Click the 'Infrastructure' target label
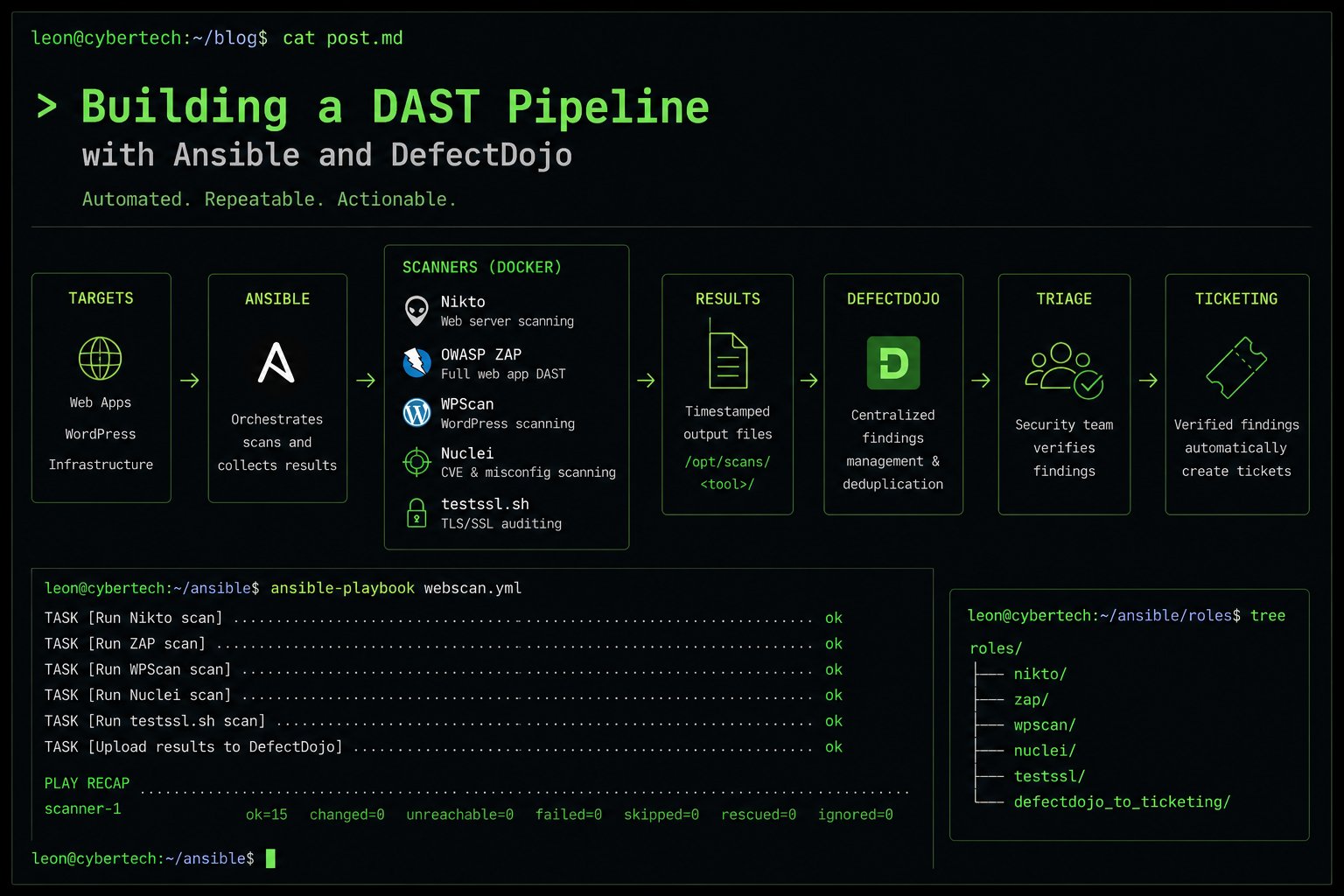The height and width of the screenshot is (896, 1344). 101,465
